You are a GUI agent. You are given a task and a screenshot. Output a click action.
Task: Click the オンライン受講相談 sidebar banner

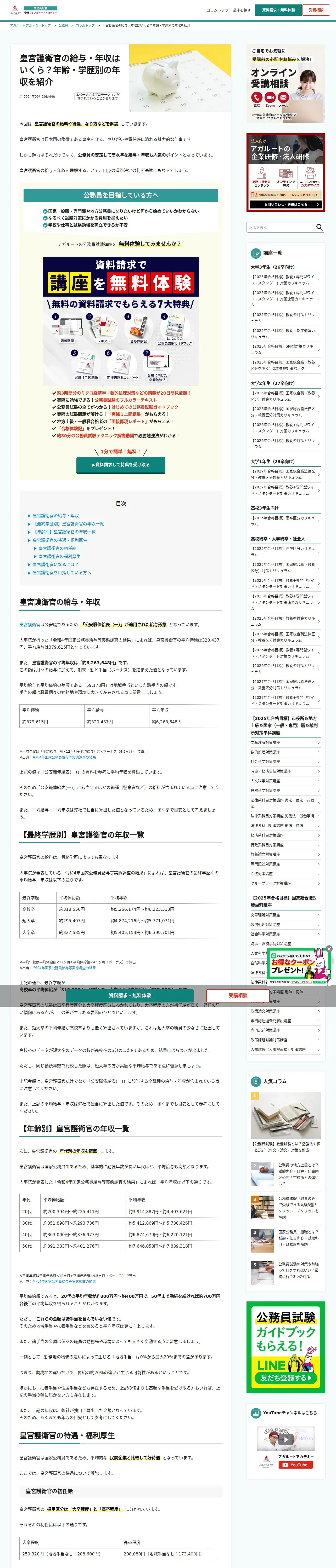[285, 83]
